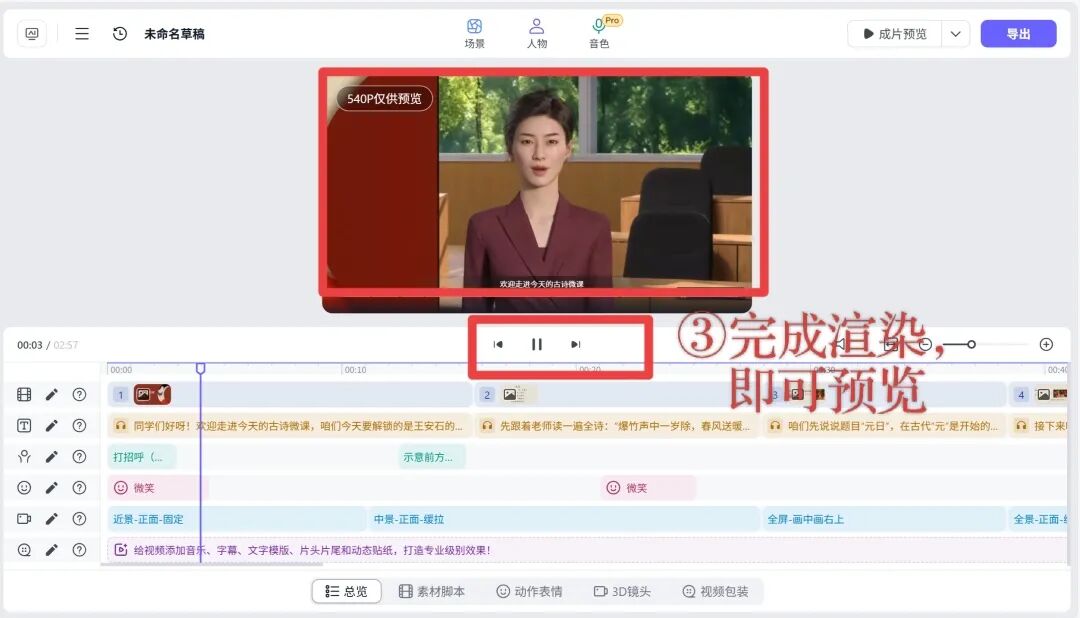The height and width of the screenshot is (618, 1080).
Task: Select the camera track icon in timeline sidebar
Action: coord(22,518)
